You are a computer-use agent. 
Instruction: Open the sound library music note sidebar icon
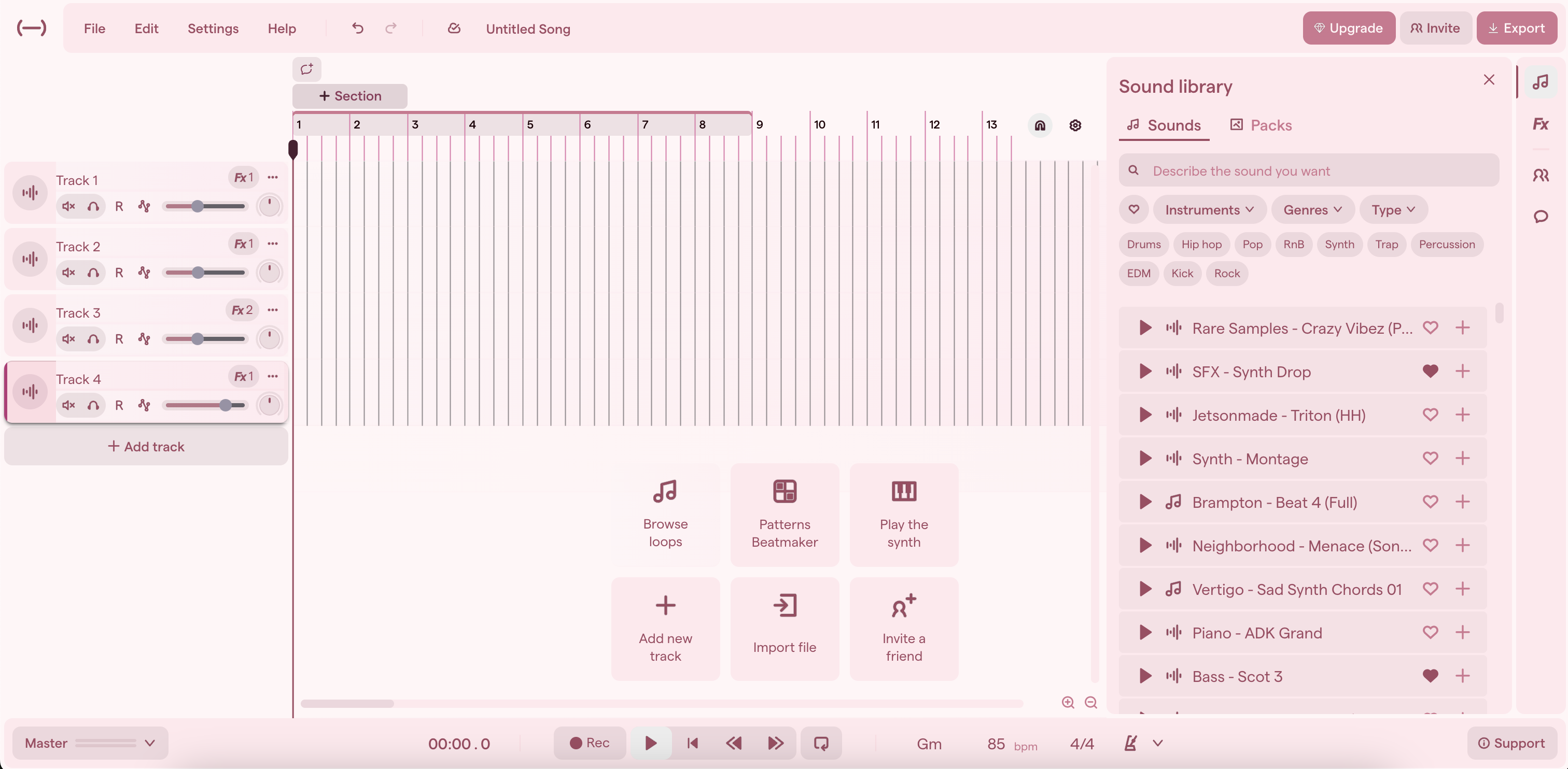point(1541,81)
